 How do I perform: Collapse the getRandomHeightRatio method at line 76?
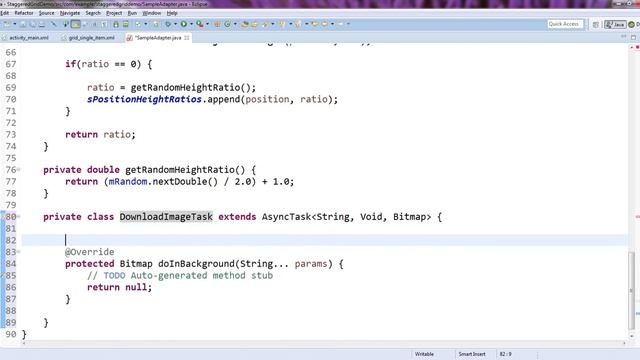tap(18, 169)
